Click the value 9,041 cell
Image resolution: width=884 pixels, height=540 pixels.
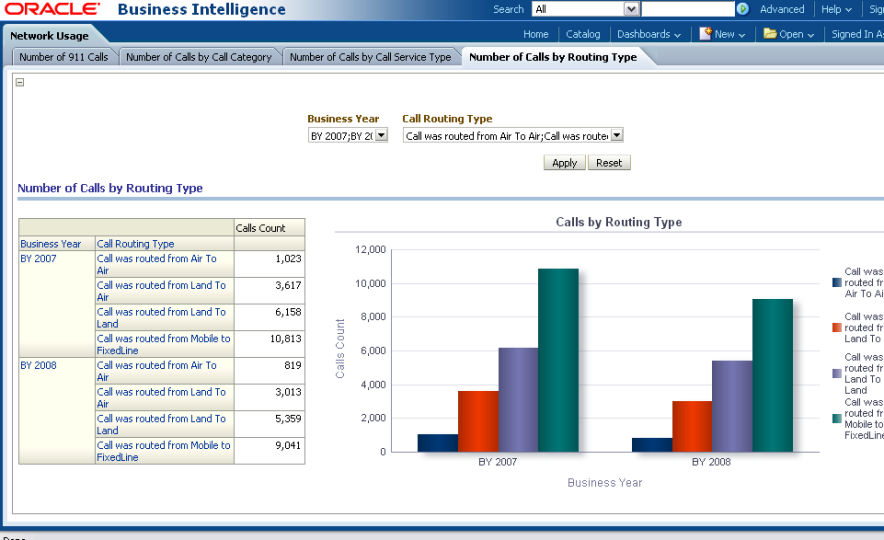pos(269,451)
